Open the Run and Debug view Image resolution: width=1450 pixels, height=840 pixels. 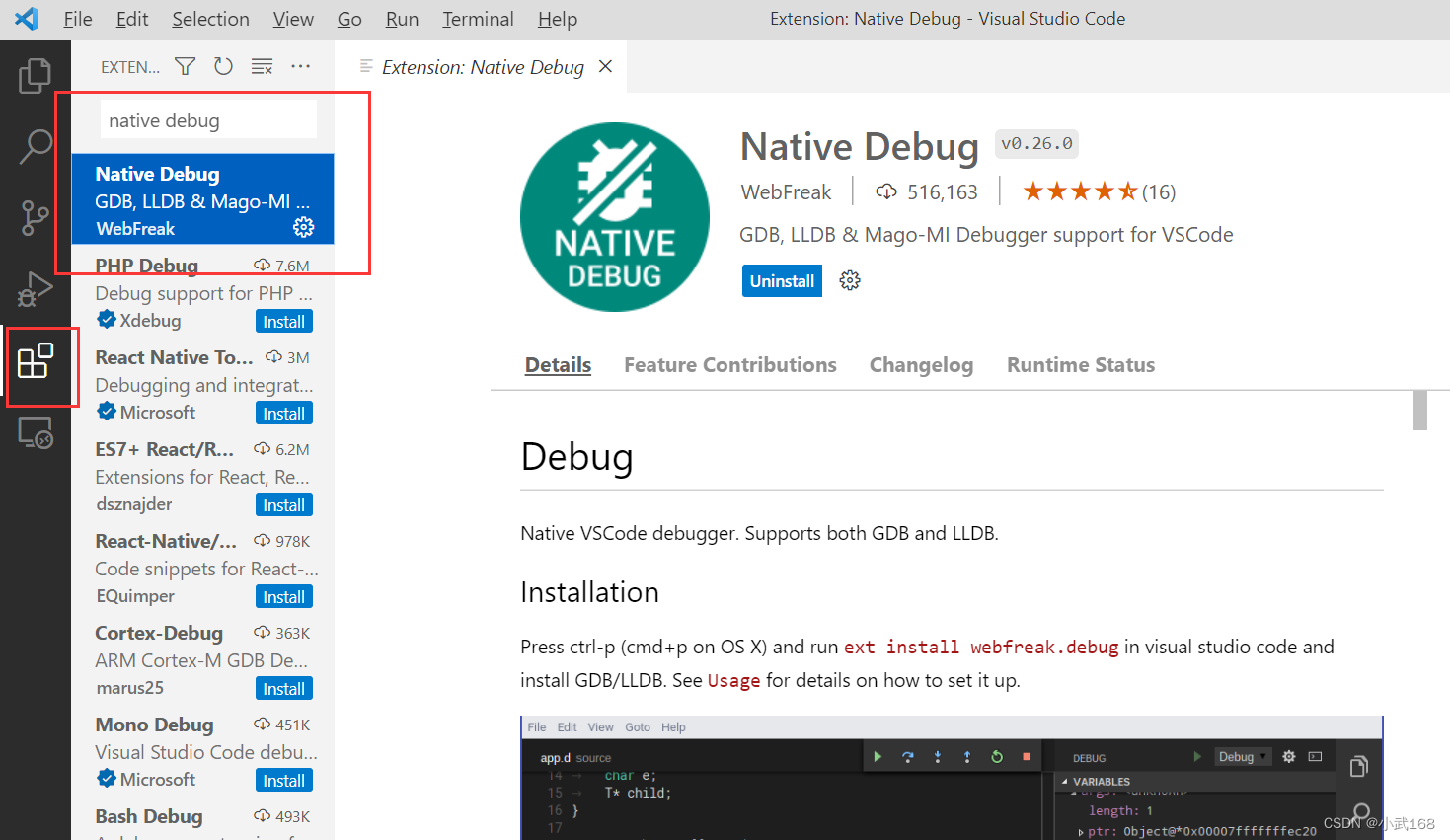point(36,289)
